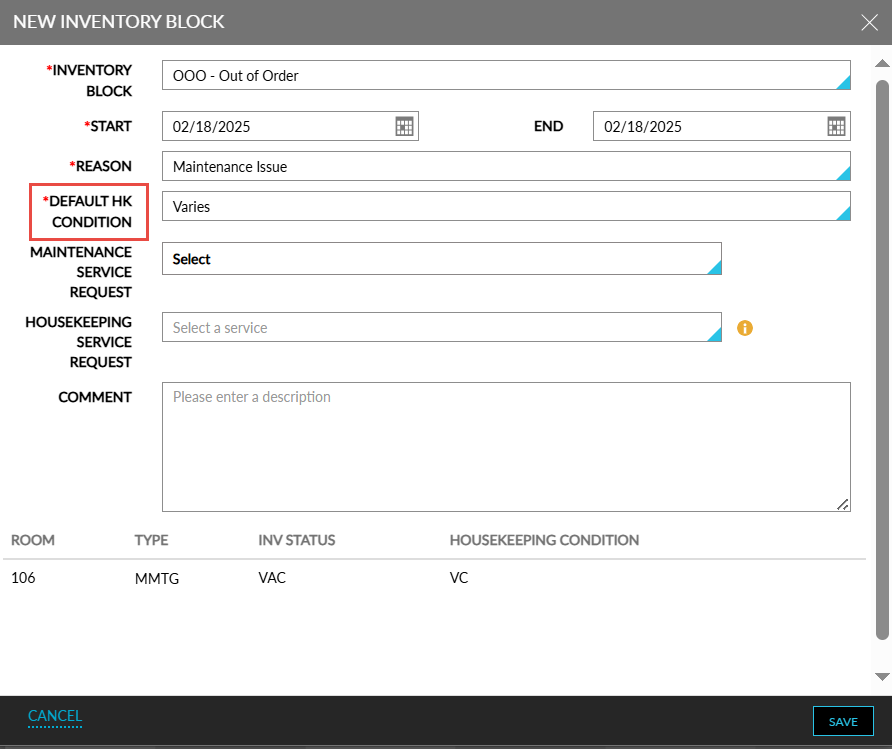This screenshot has width=892, height=749.
Task: Click the ROOM column header
Action: [x=33, y=540]
